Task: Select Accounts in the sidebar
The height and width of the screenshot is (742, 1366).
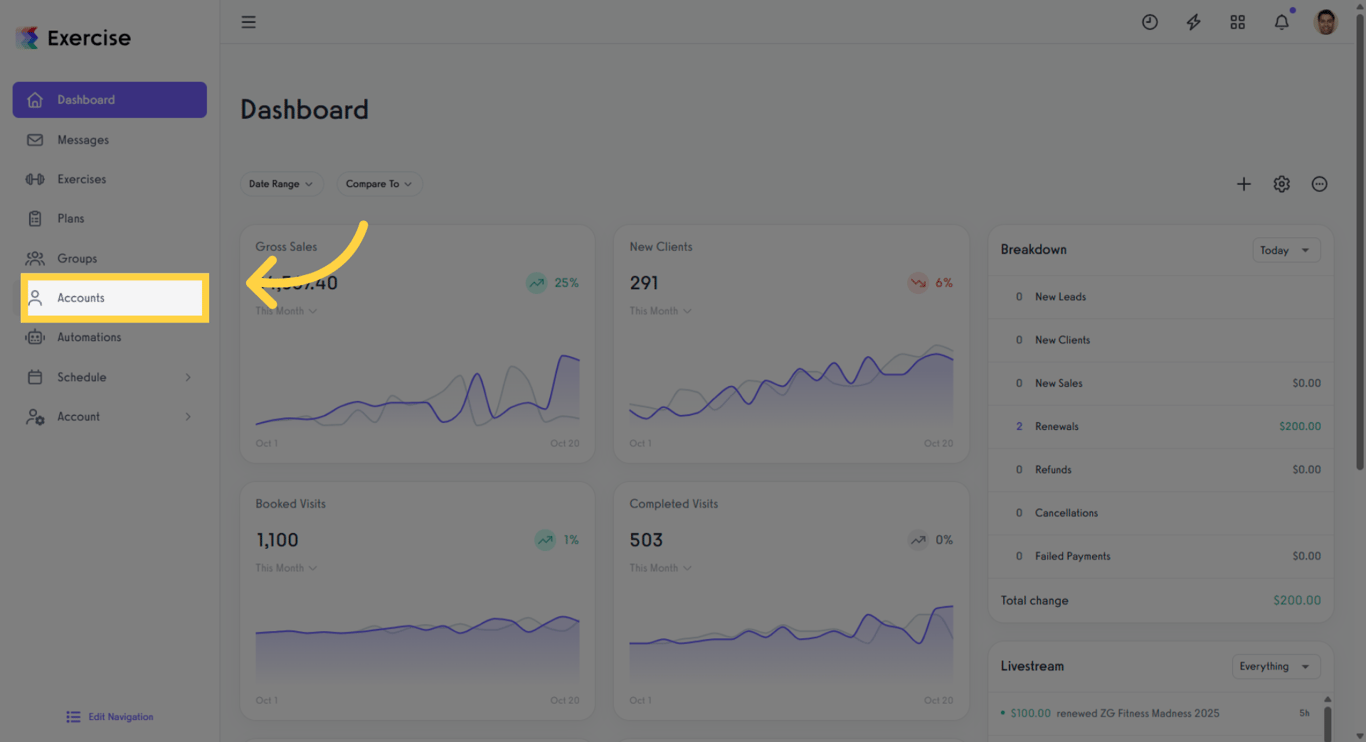Action: point(81,297)
